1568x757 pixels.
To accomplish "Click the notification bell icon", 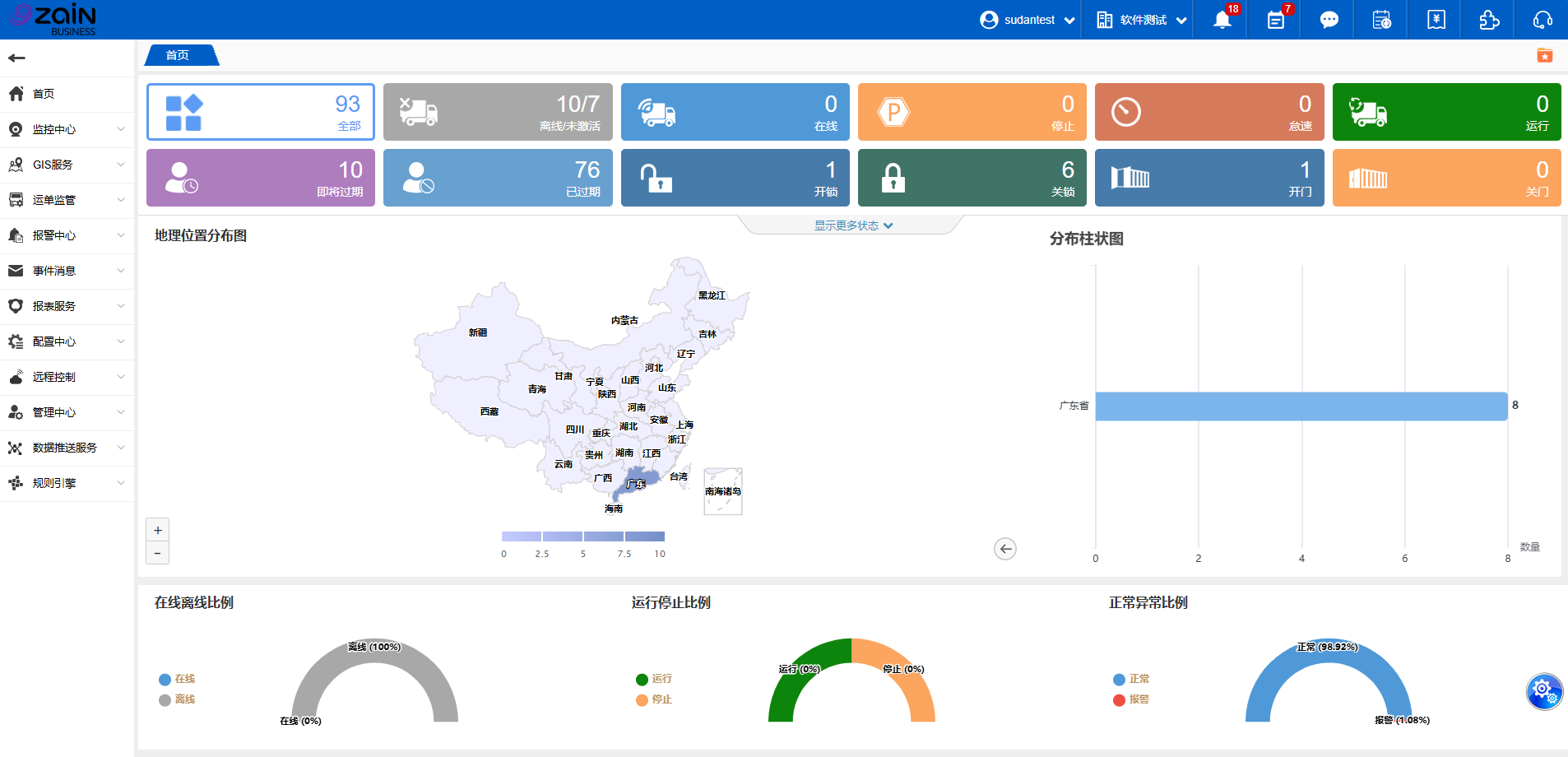I will (1222, 20).
